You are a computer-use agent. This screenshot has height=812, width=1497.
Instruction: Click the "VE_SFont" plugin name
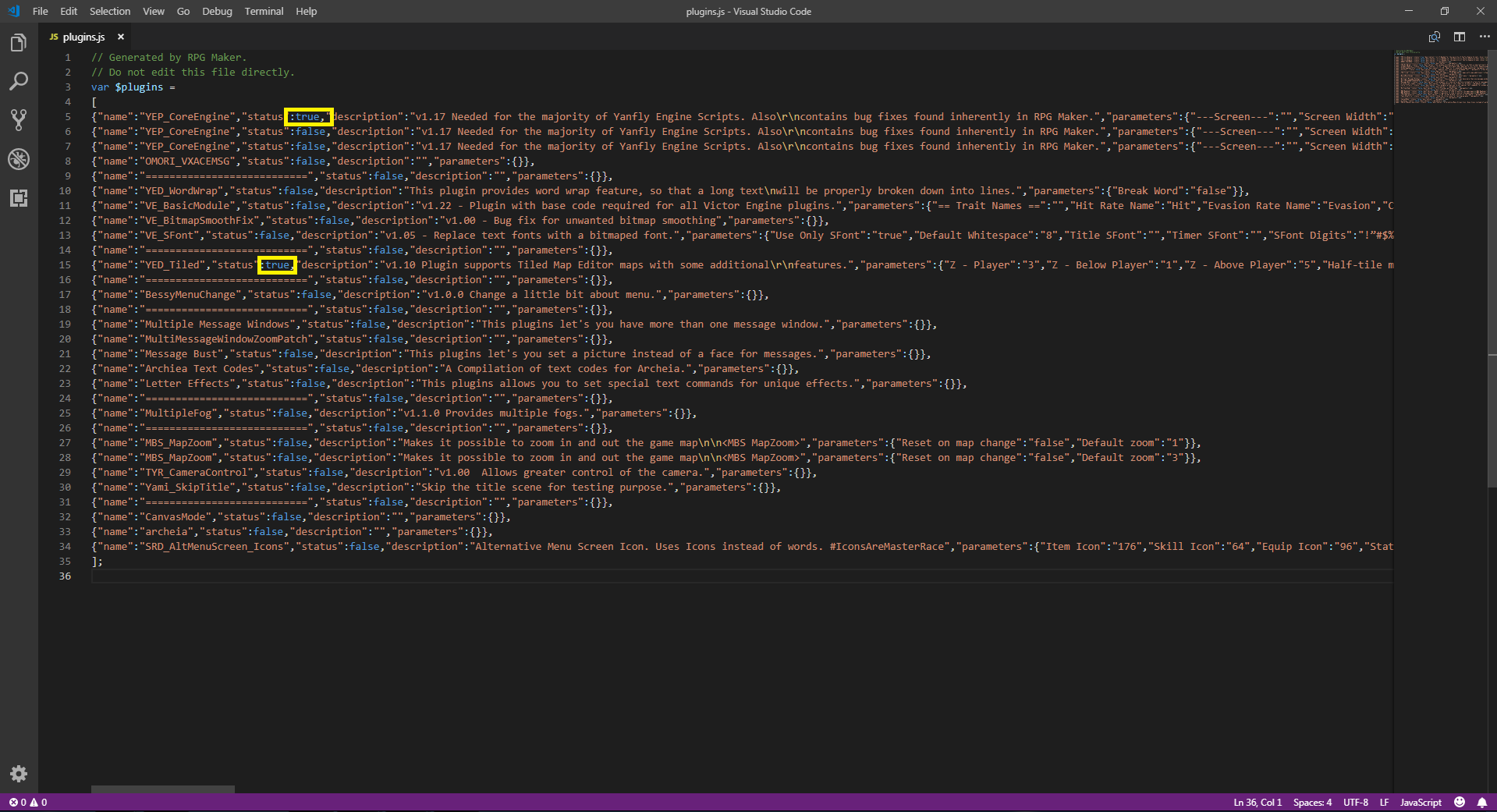[169, 236]
